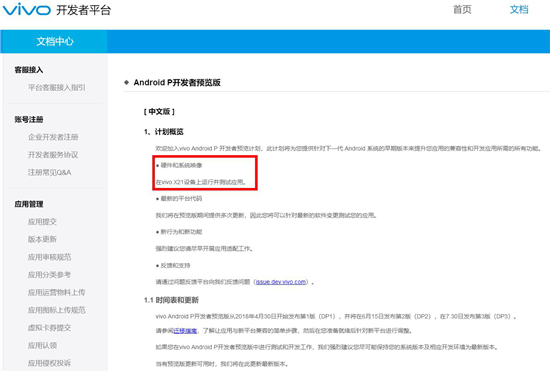Open 版本更新 sidebar link
550x372 pixels.
42,239
